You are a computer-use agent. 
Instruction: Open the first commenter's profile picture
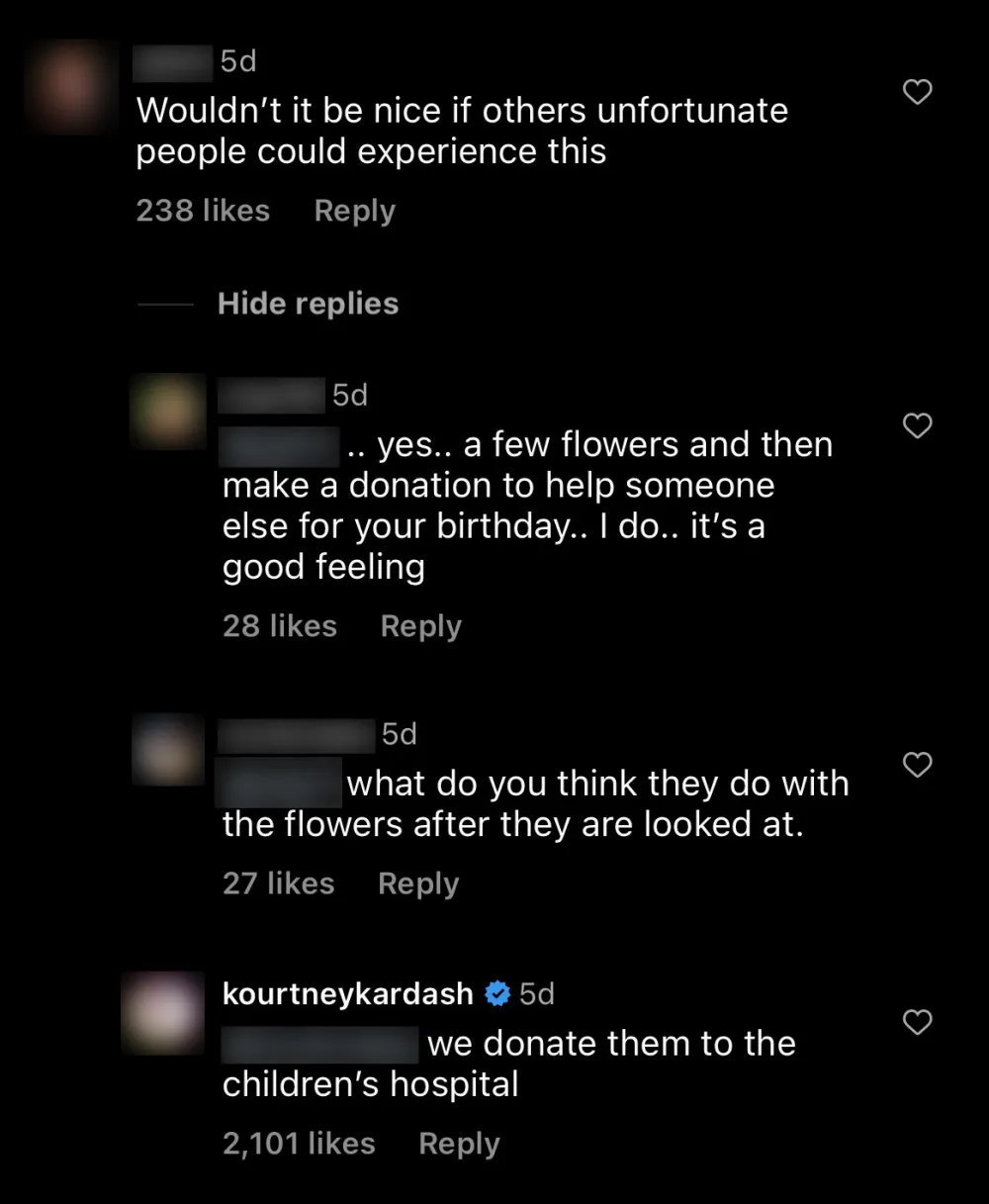[x=69, y=85]
